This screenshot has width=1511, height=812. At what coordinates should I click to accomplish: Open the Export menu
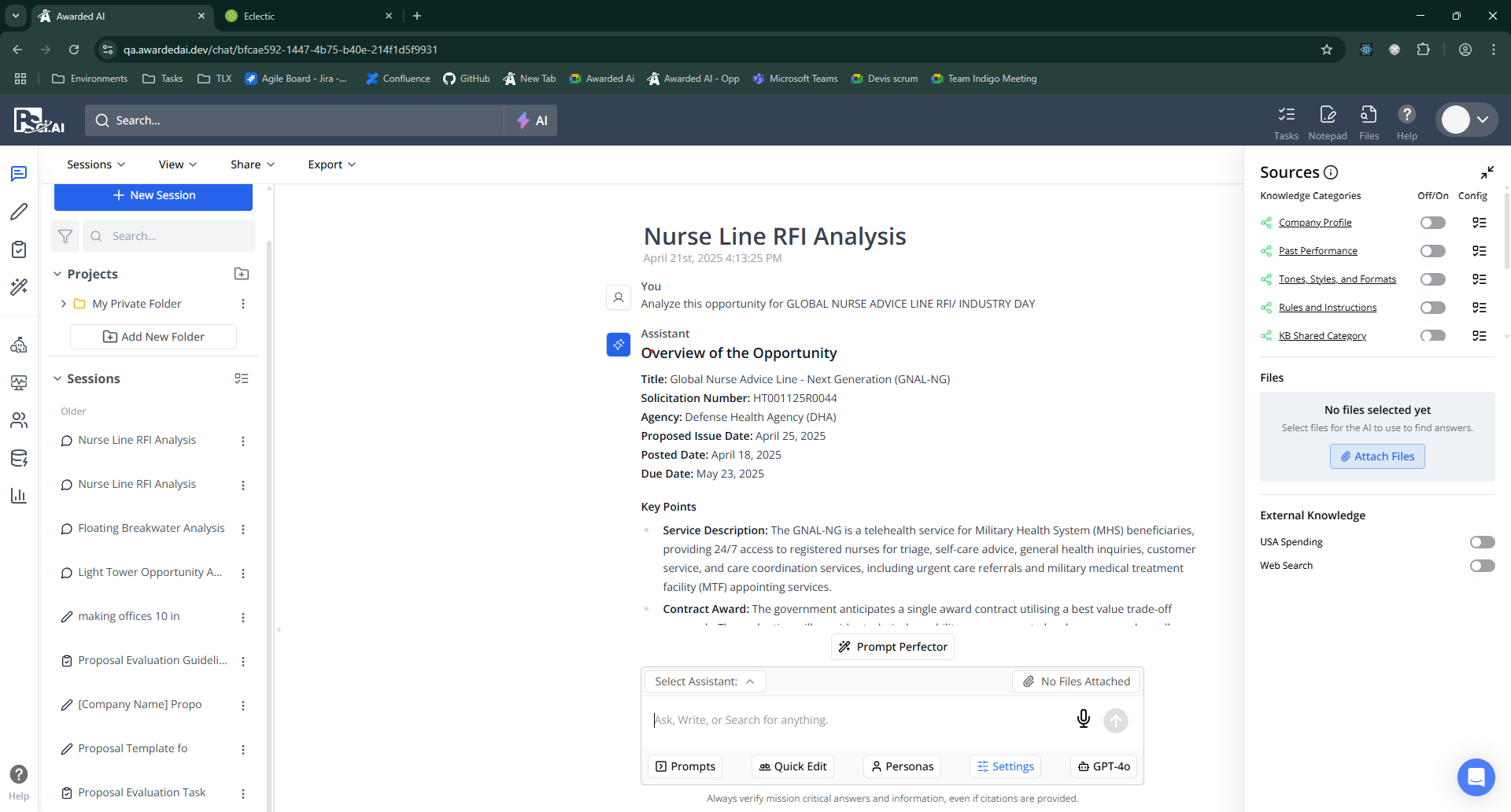coord(331,164)
